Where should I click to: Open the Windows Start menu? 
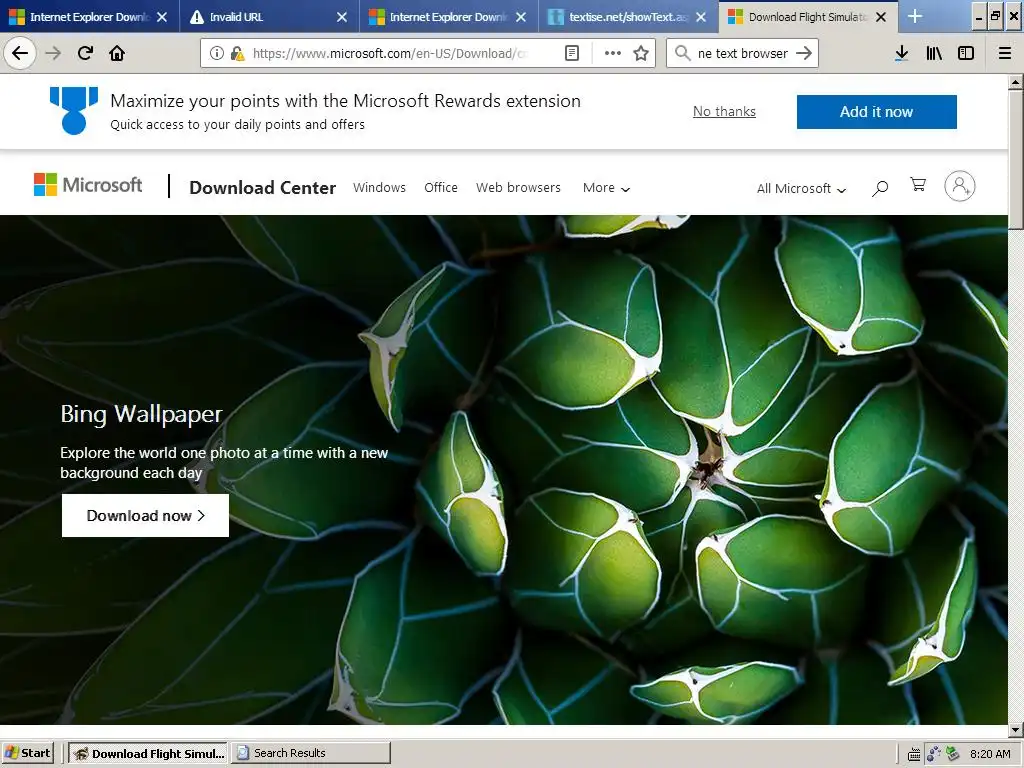pos(27,753)
